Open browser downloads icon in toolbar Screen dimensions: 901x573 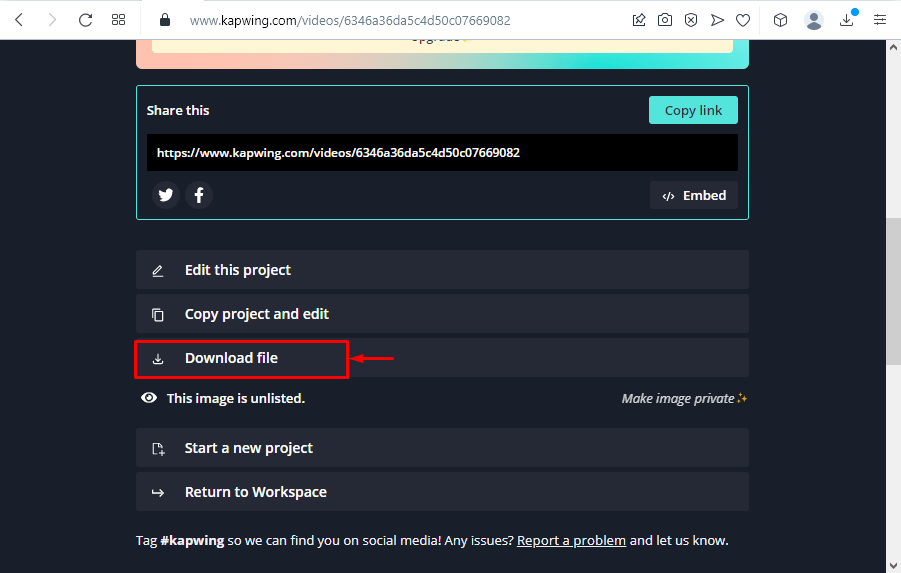coord(846,20)
